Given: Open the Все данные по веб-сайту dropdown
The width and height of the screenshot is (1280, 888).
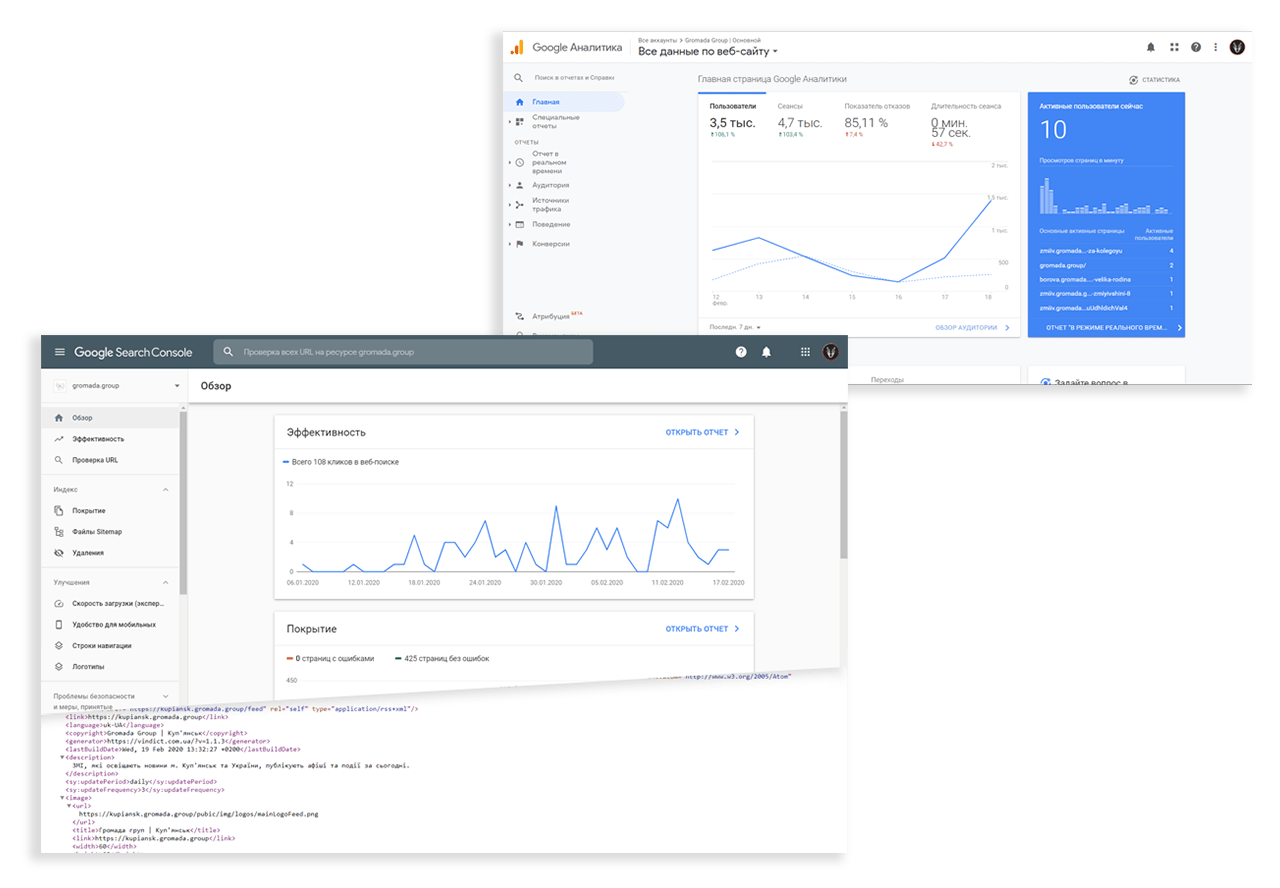Looking at the screenshot, I should pyautogui.click(x=708, y=51).
